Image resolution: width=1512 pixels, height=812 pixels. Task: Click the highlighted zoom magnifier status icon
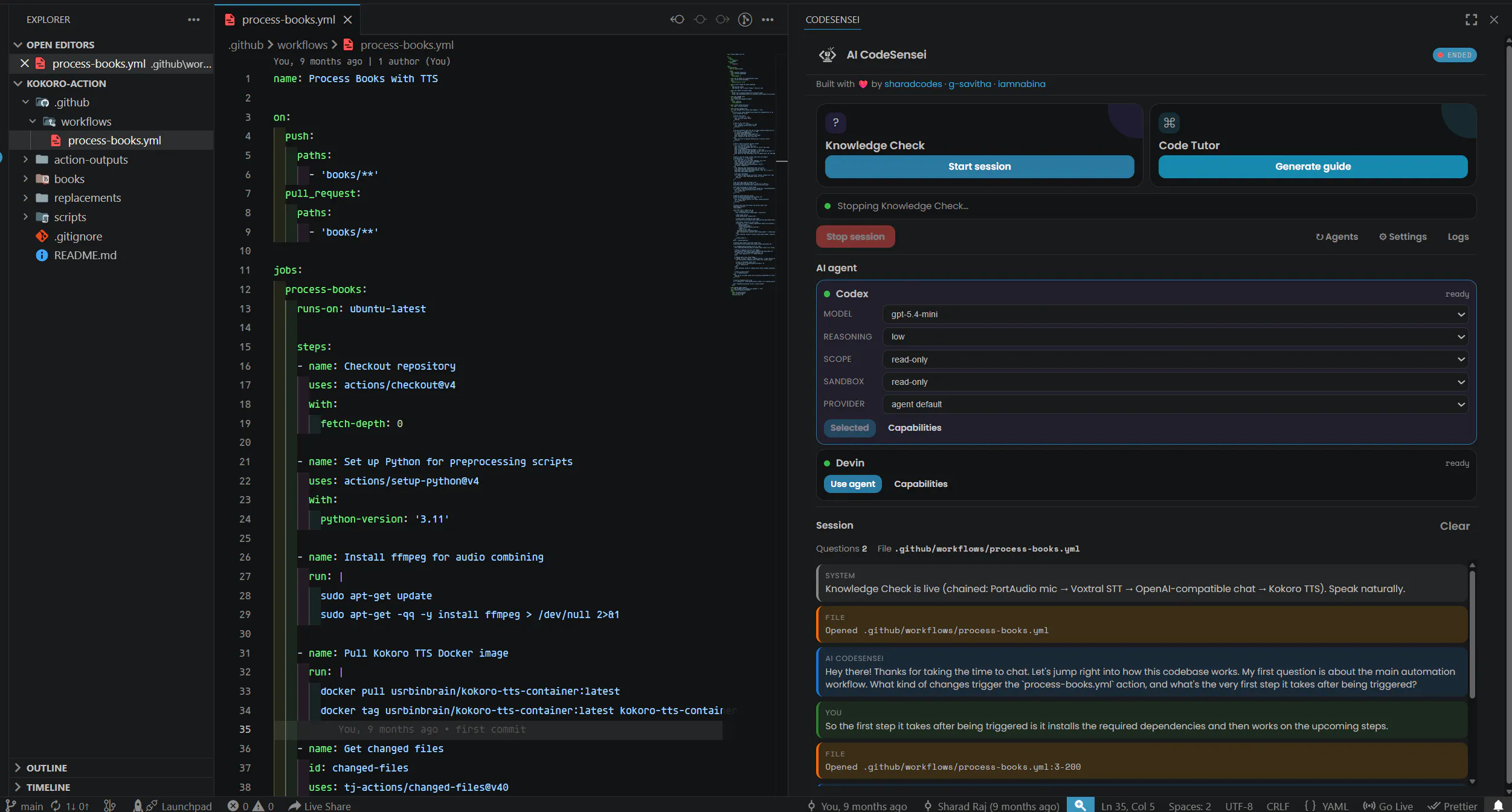coord(1080,805)
